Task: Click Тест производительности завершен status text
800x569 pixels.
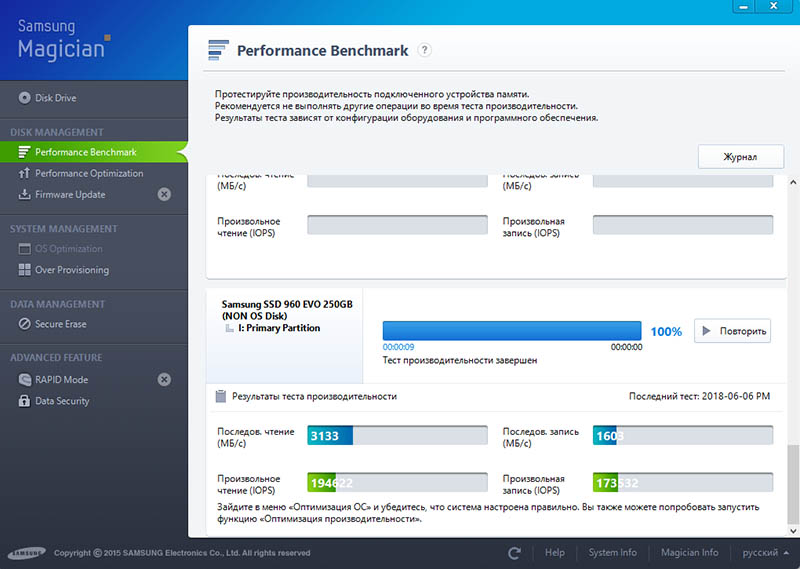Action: tap(460, 360)
